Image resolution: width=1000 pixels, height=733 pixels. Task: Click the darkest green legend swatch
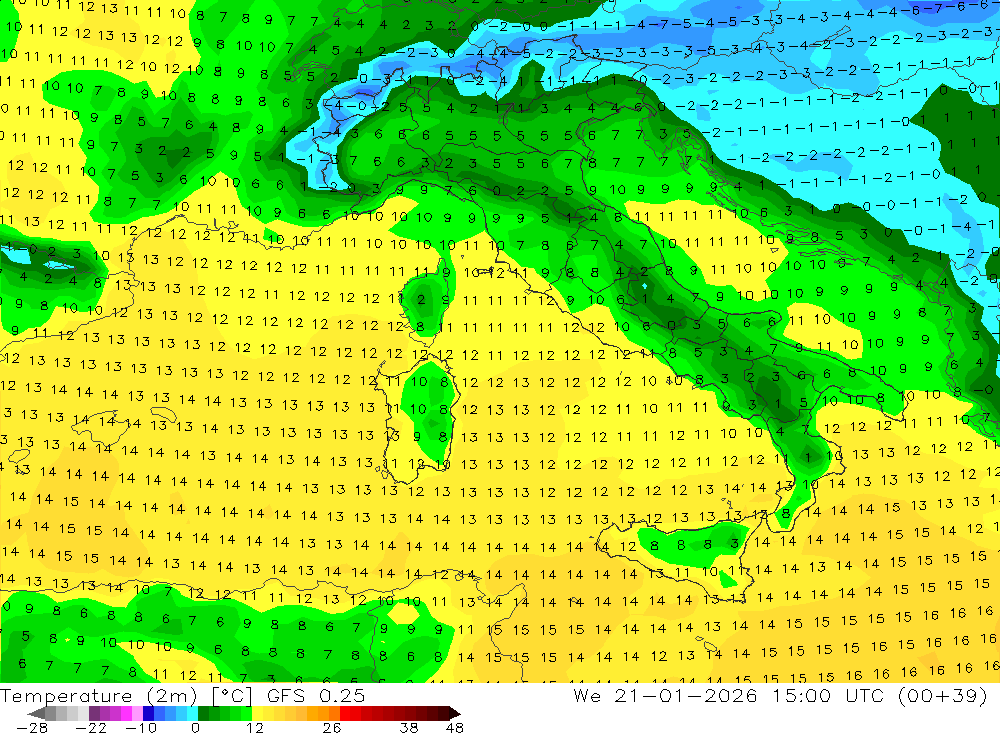tap(203, 714)
